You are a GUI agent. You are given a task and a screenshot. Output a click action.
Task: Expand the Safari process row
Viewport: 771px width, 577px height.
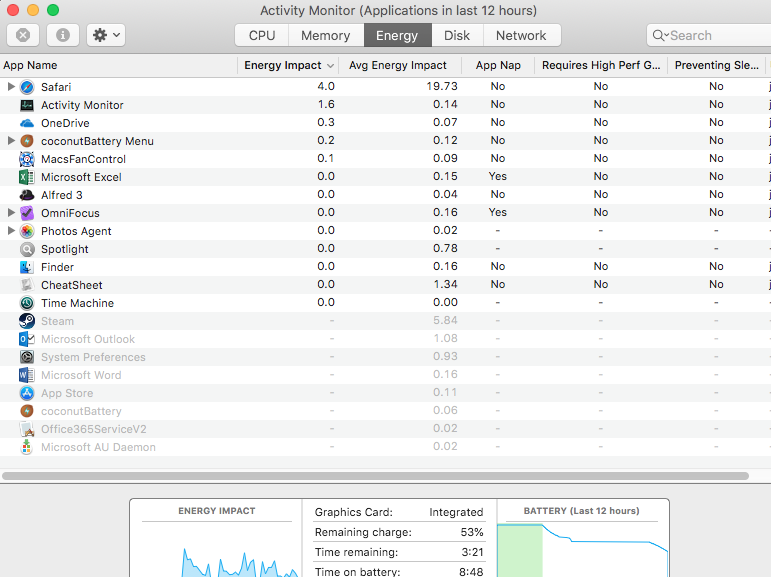click(11, 87)
